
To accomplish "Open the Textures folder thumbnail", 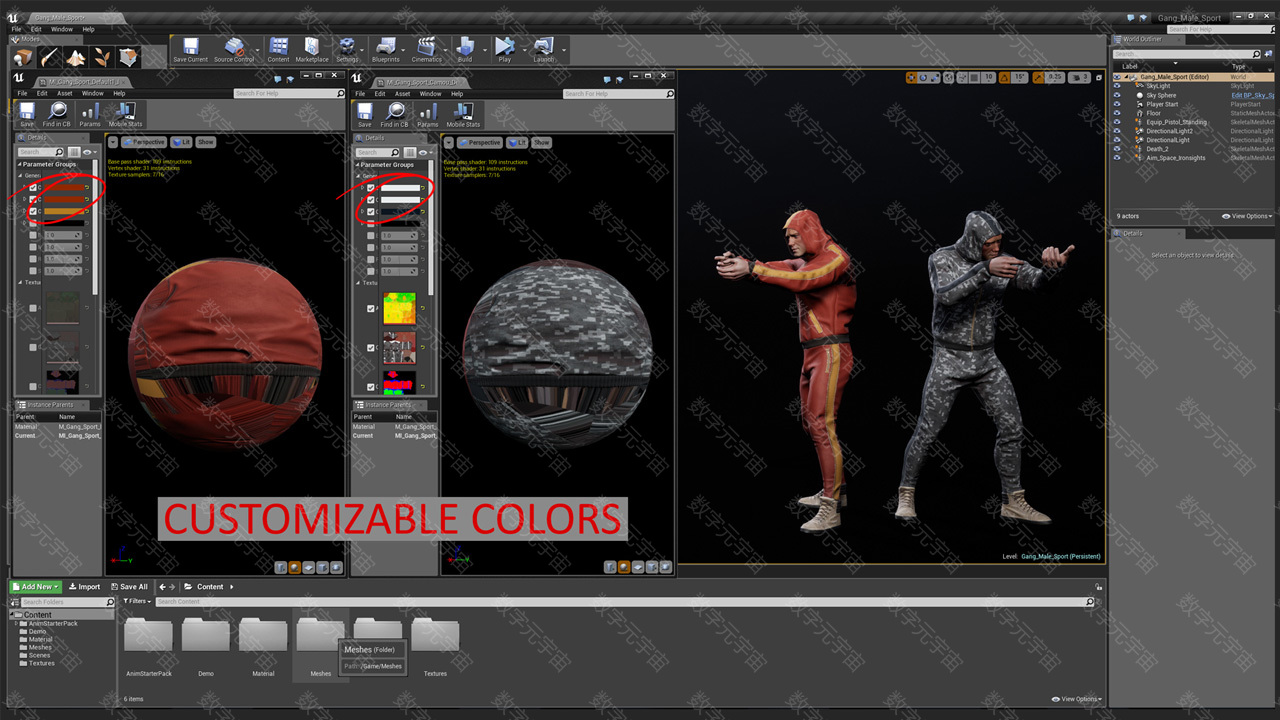I will [435, 636].
